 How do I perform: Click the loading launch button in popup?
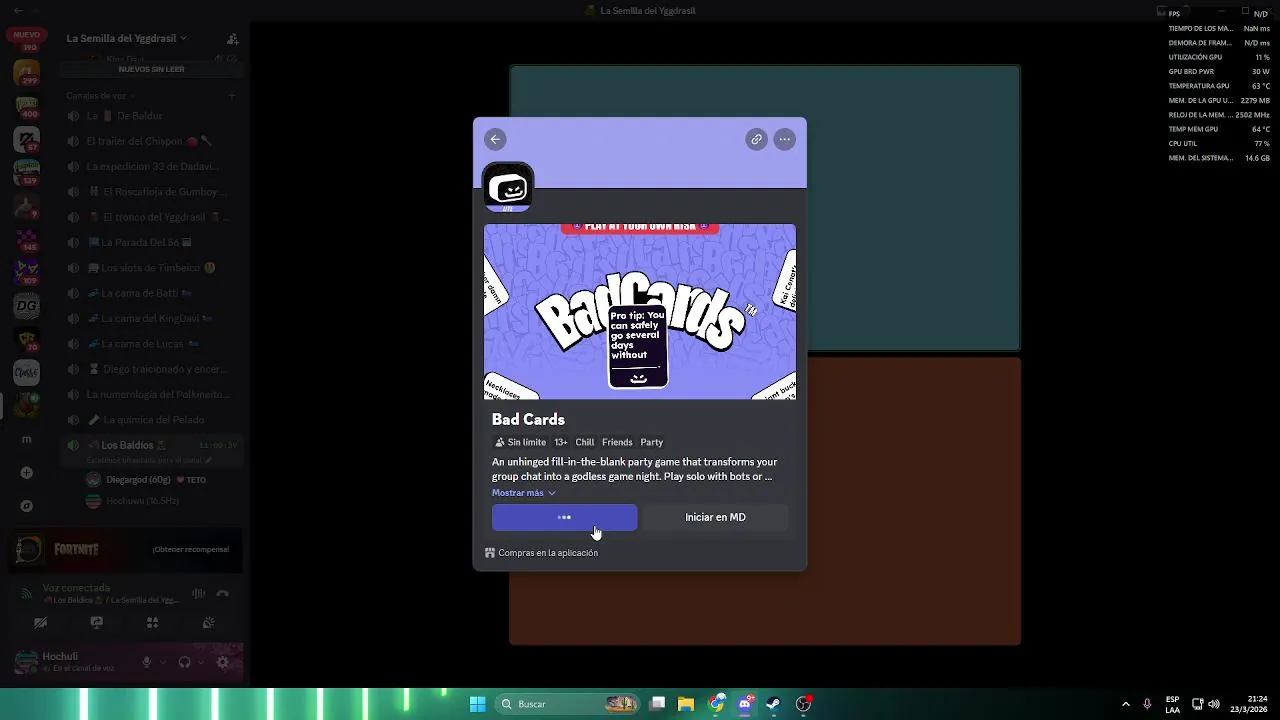[x=564, y=517]
